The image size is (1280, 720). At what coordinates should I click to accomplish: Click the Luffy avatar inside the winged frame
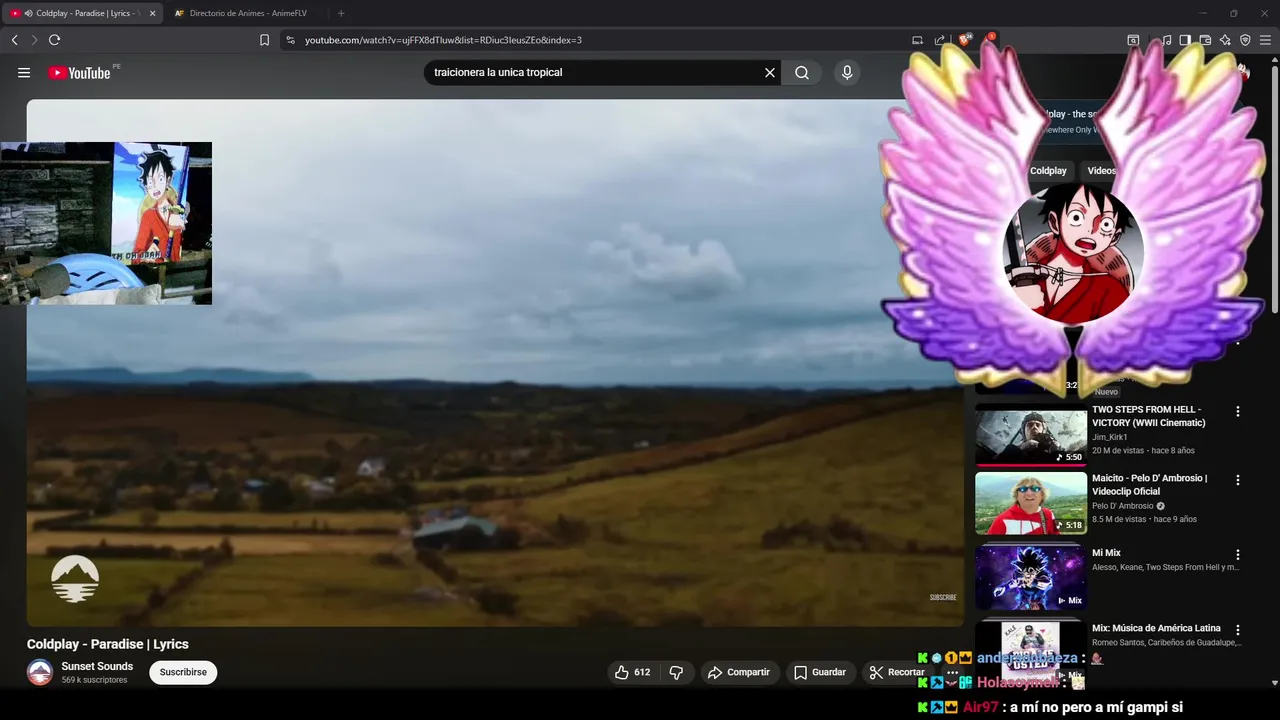(x=1073, y=253)
